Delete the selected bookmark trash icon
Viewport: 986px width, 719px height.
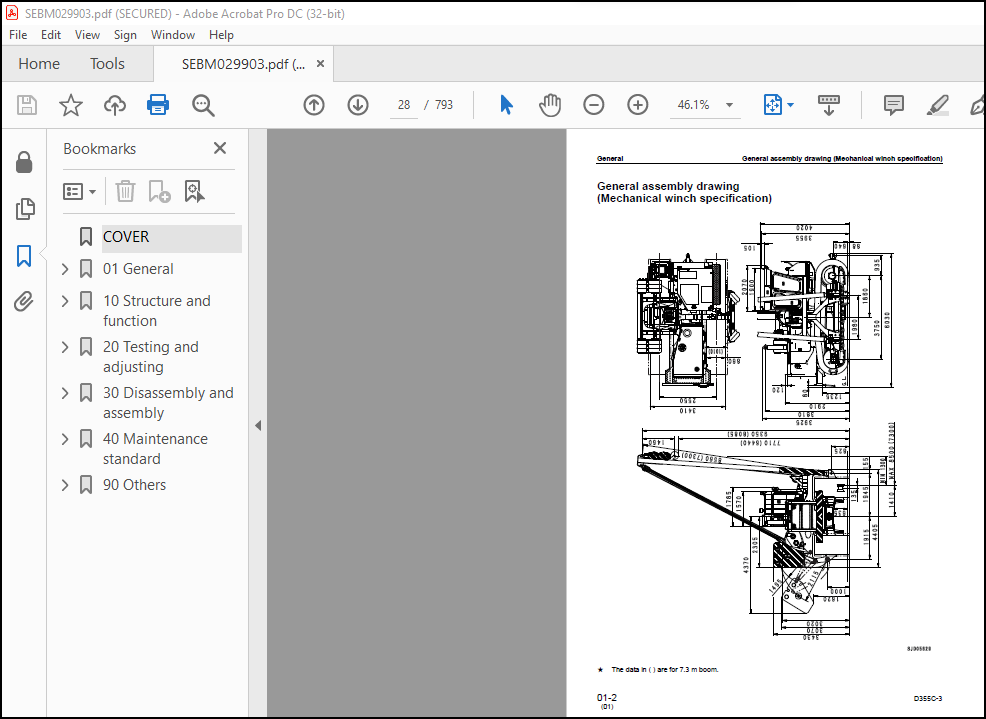[x=125, y=191]
